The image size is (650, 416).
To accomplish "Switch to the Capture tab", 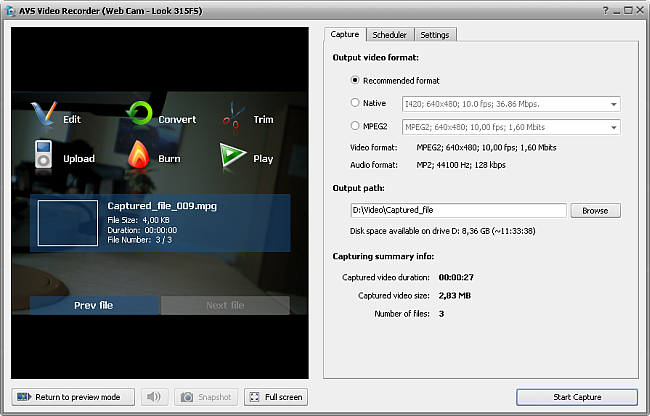I will 345,34.
